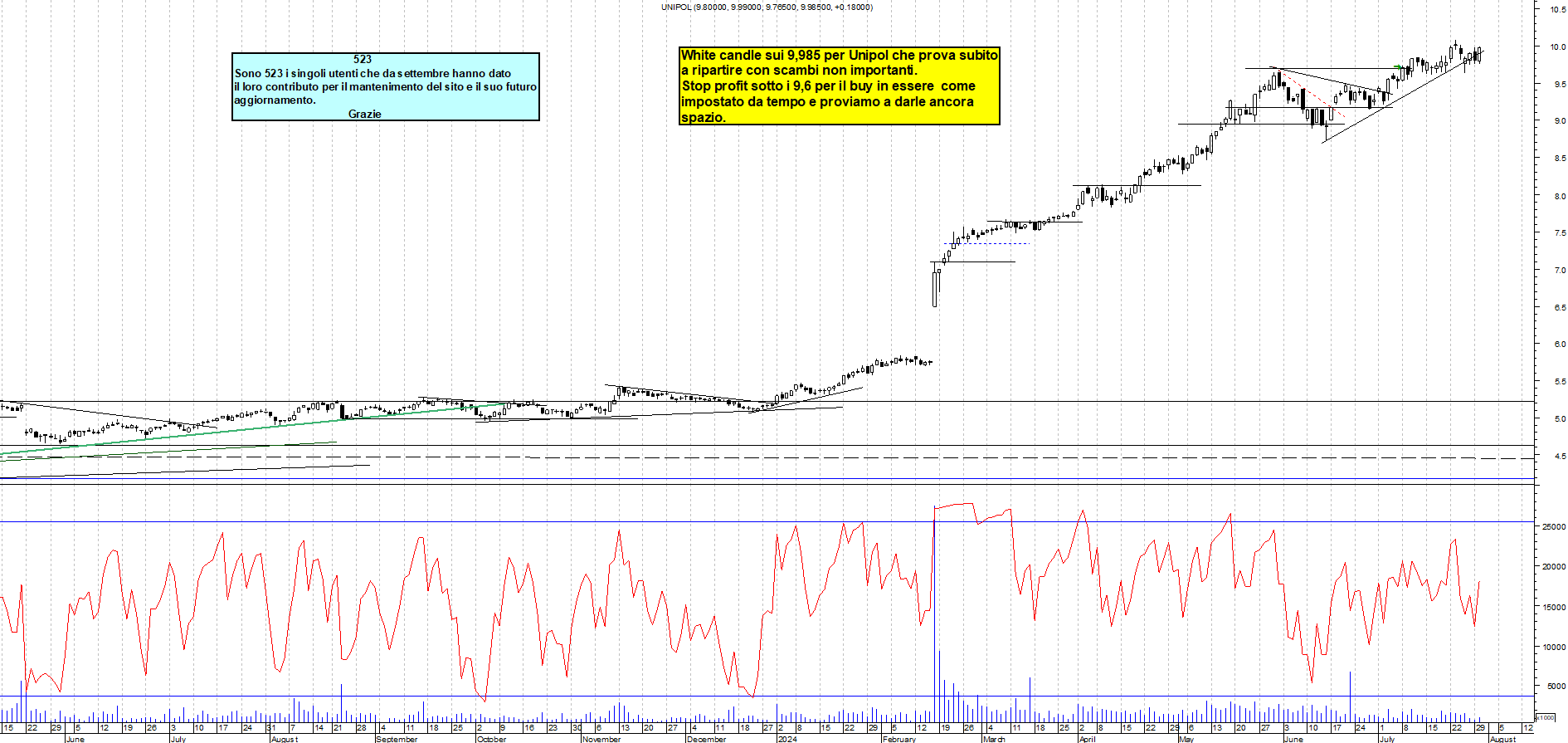Click the February month label
This screenshot has height=743, width=1568.
click(899, 739)
